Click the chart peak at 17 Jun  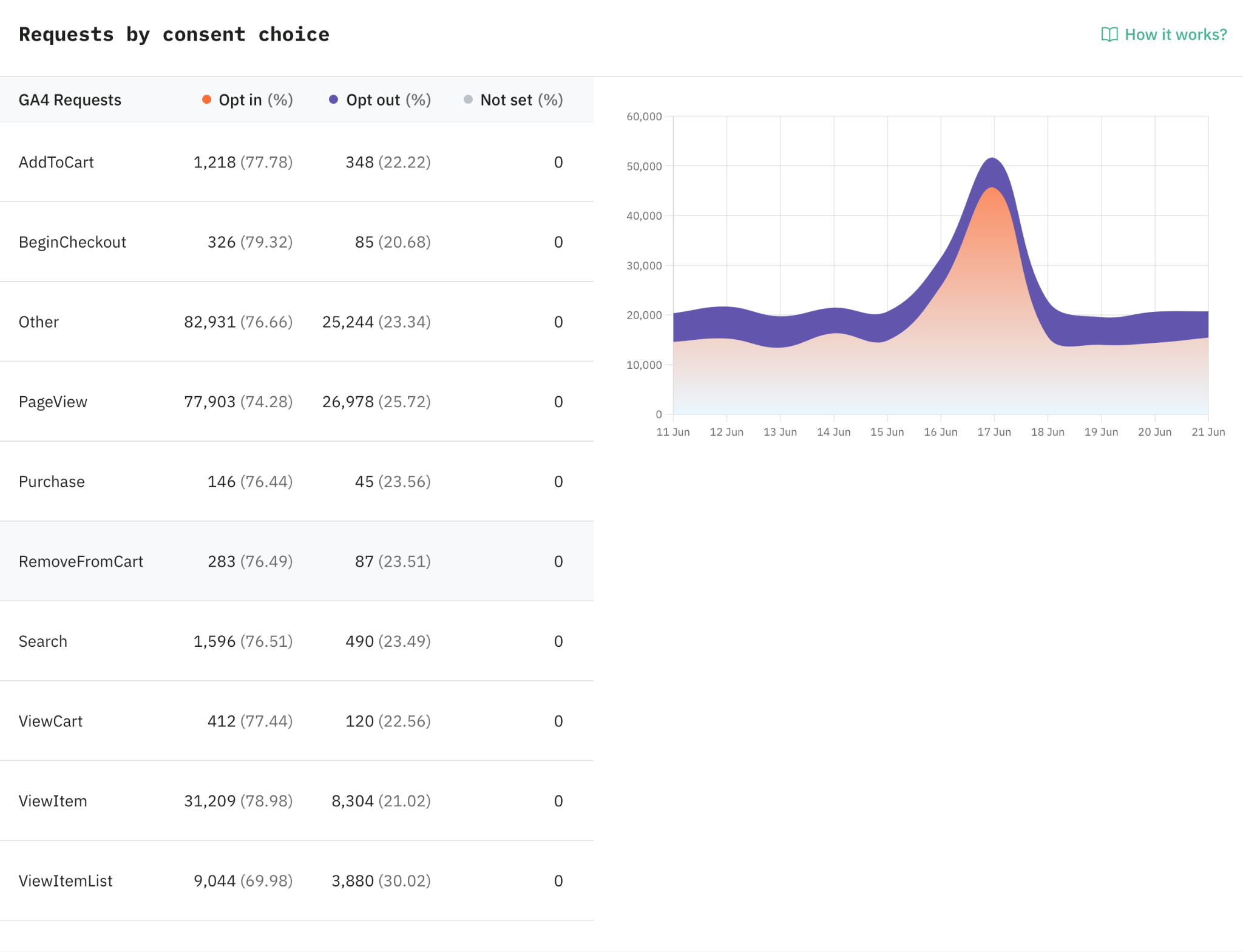pos(992,159)
